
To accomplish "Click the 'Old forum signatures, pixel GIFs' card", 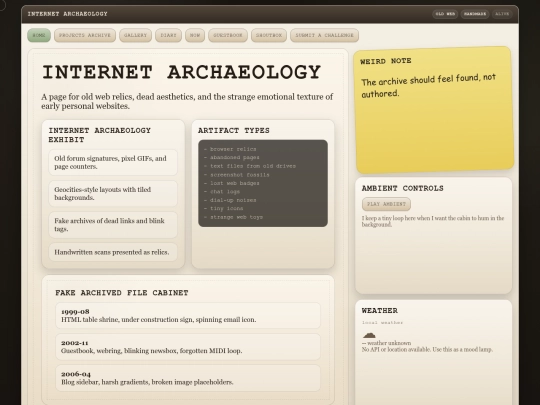I will (113, 162).
